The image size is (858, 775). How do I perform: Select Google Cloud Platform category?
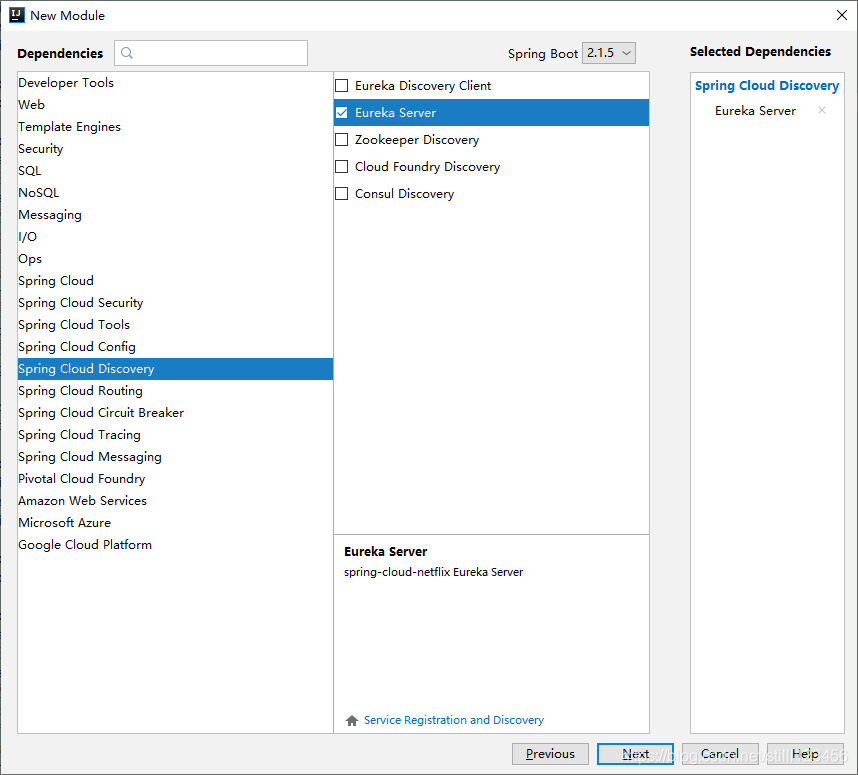coord(175,545)
